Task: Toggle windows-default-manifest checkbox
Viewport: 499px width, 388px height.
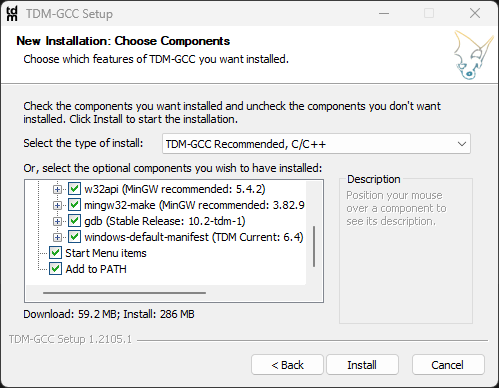Action: tap(74, 237)
